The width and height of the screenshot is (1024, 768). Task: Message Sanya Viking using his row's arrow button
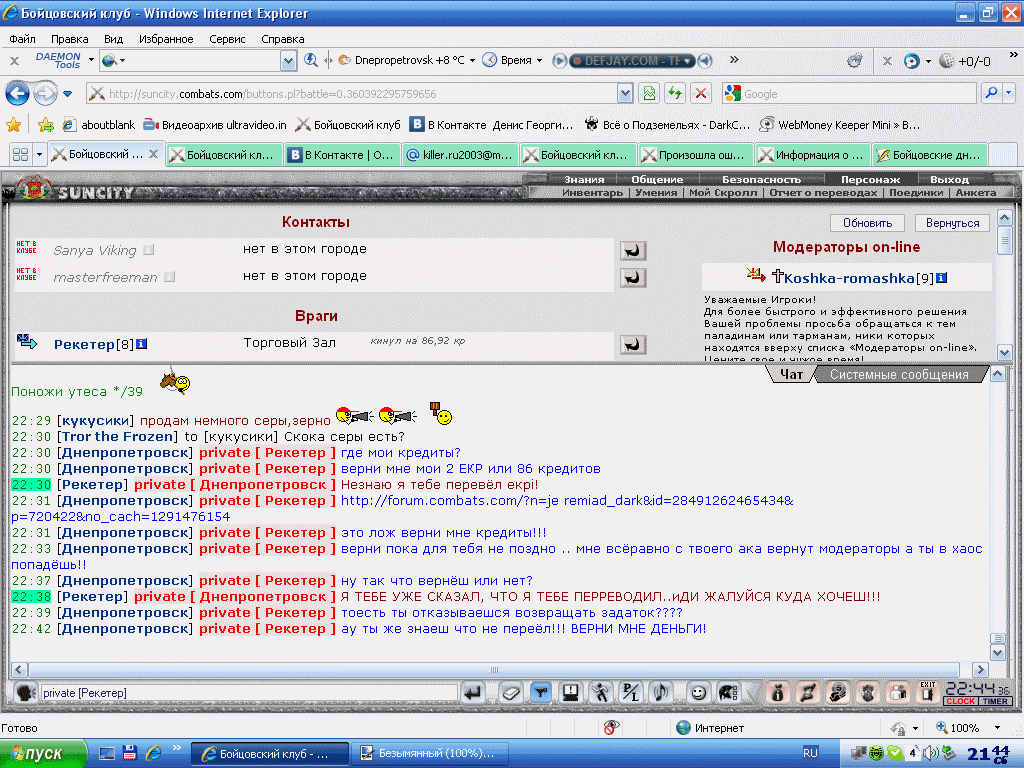[x=633, y=251]
